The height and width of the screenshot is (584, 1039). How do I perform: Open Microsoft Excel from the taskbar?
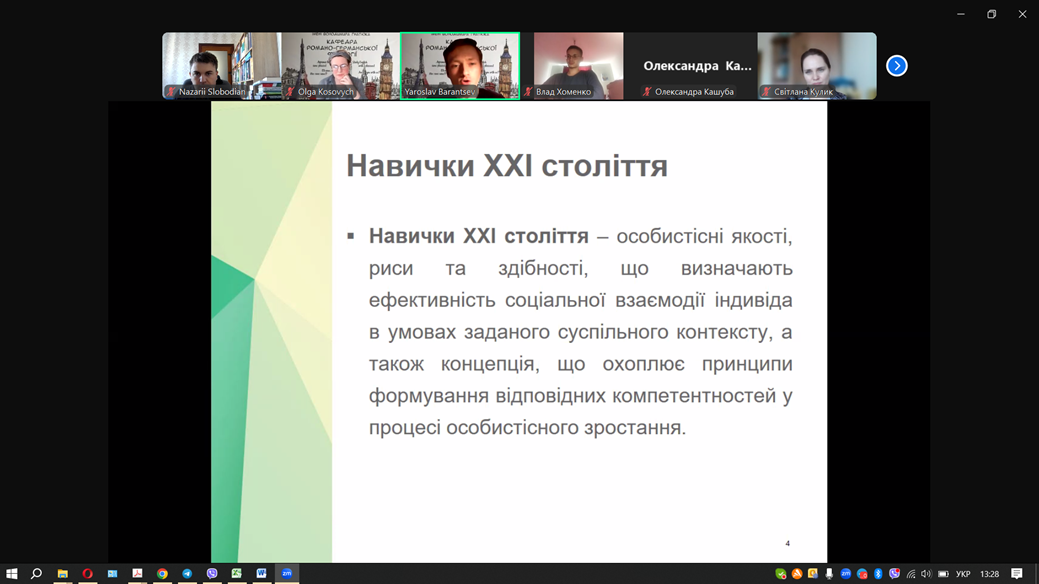(x=237, y=575)
